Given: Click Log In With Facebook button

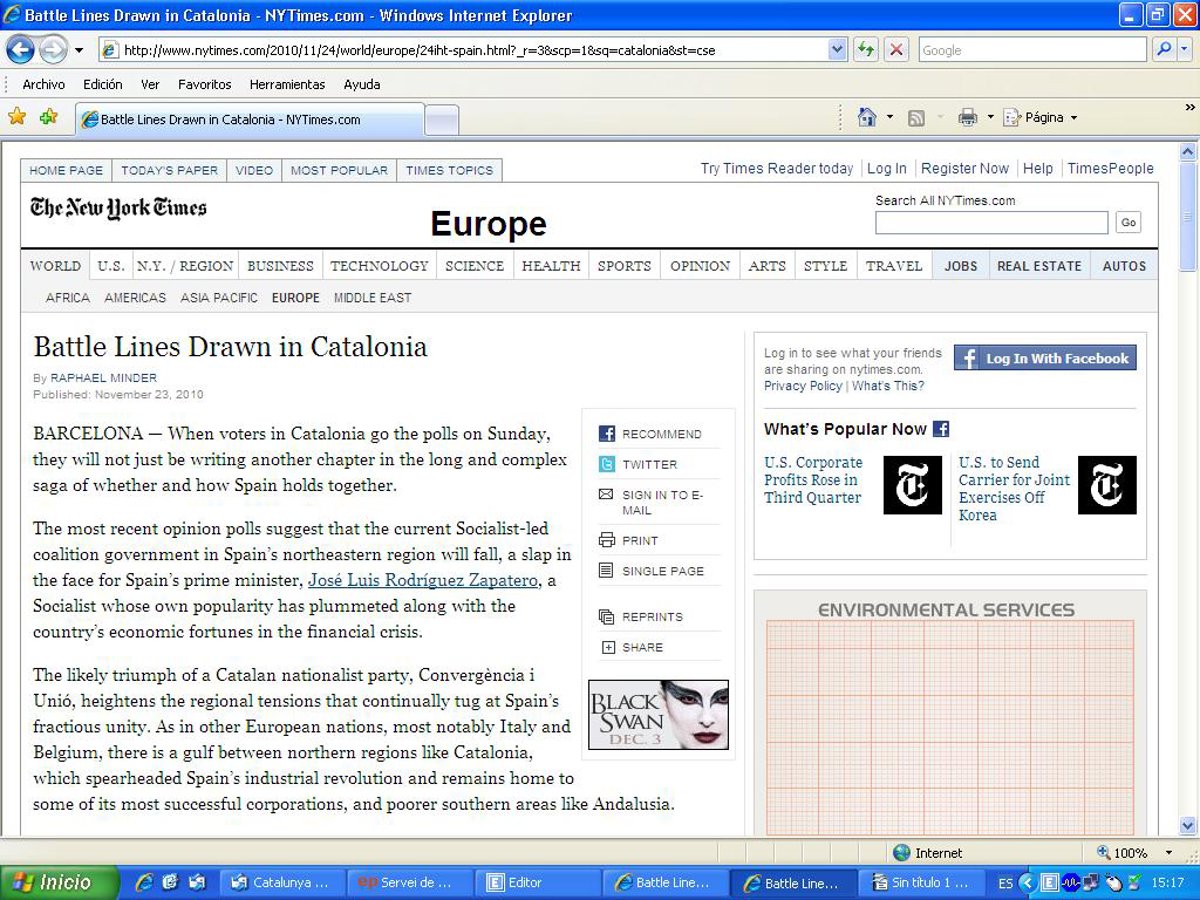Looking at the screenshot, I should point(1045,358).
